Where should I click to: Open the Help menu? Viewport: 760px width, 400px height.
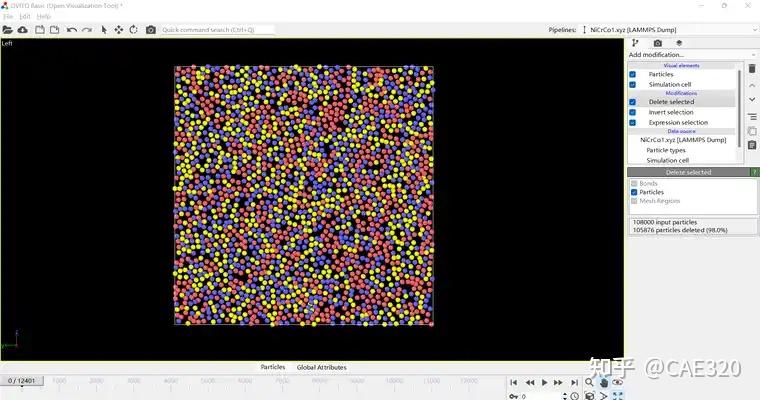pos(44,16)
